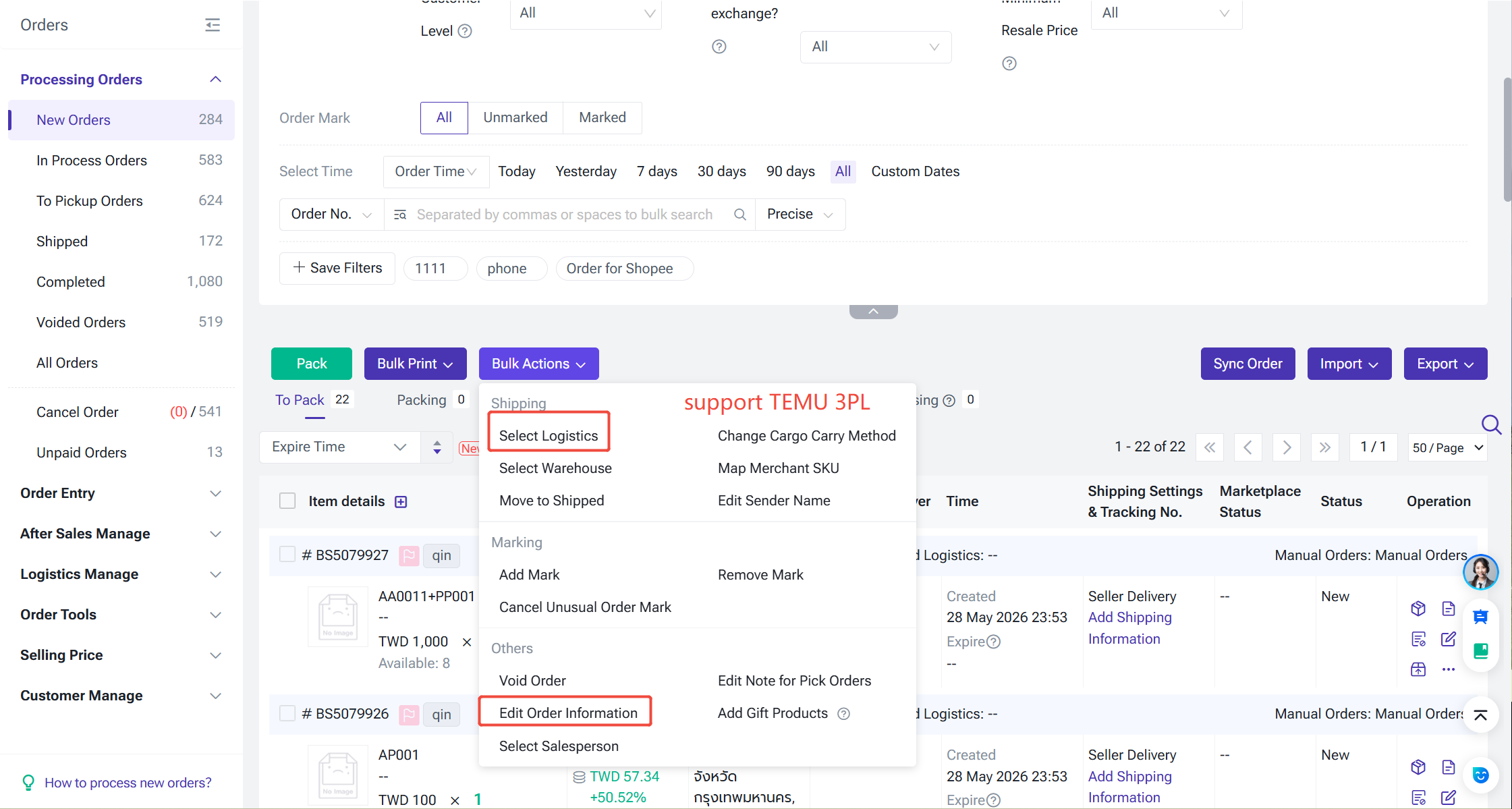1512x809 pixels.
Task: Apply the saved filter 'Order for Shopee'
Action: (x=624, y=269)
